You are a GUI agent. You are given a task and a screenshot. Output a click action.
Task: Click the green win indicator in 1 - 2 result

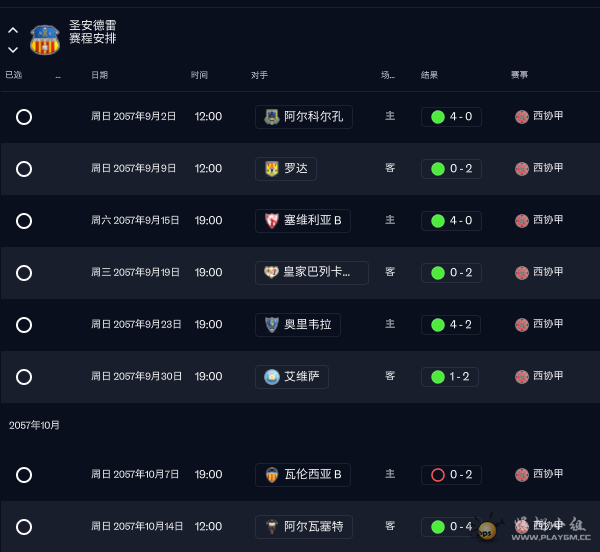[437, 377]
